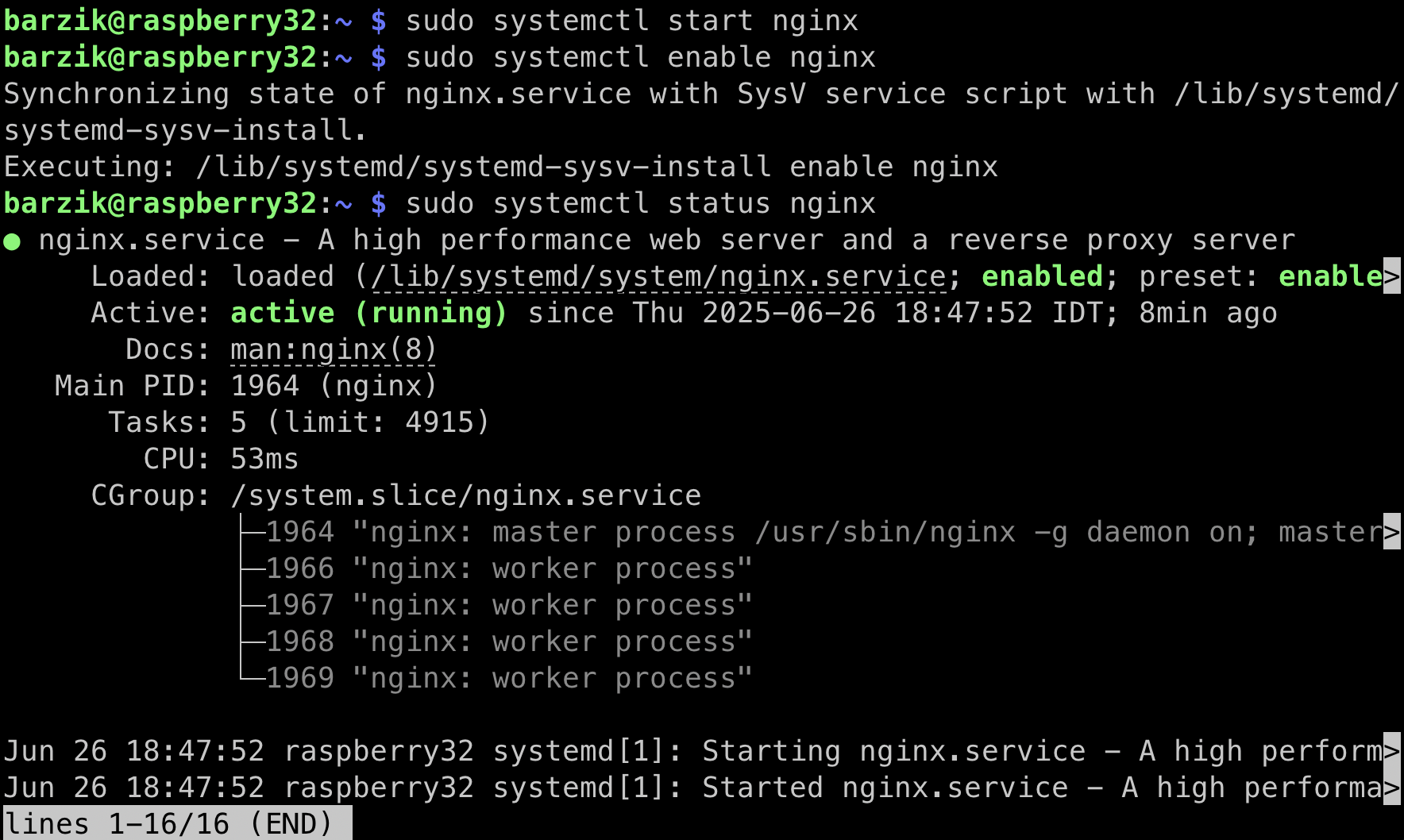Click the CGroup /system.slice/nginx.service path

pos(466,495)
